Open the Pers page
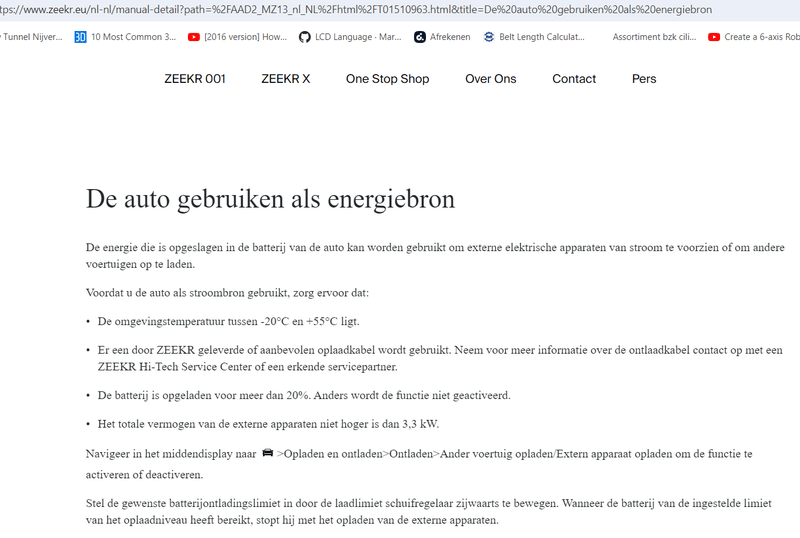 tap(644, 79)
